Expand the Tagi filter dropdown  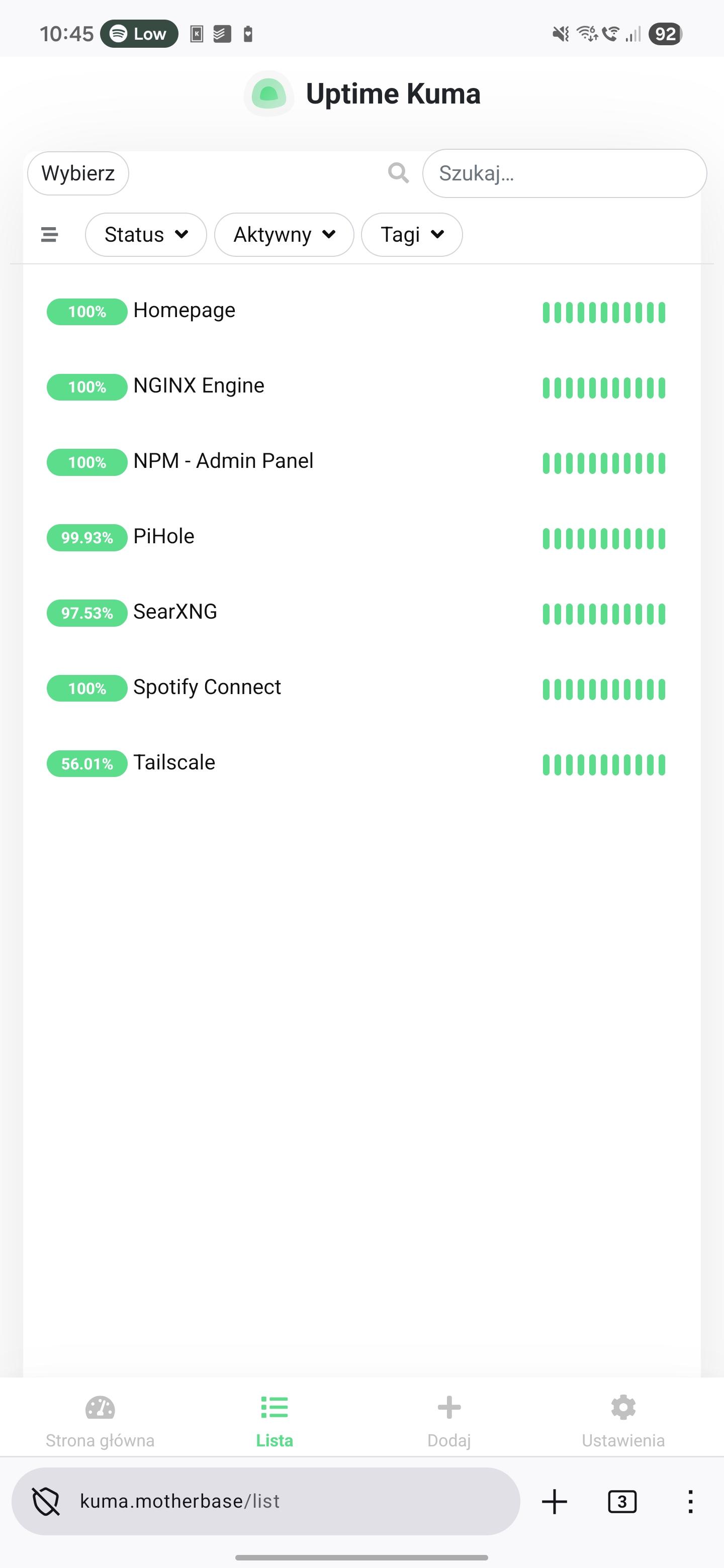tap(412, 234)
